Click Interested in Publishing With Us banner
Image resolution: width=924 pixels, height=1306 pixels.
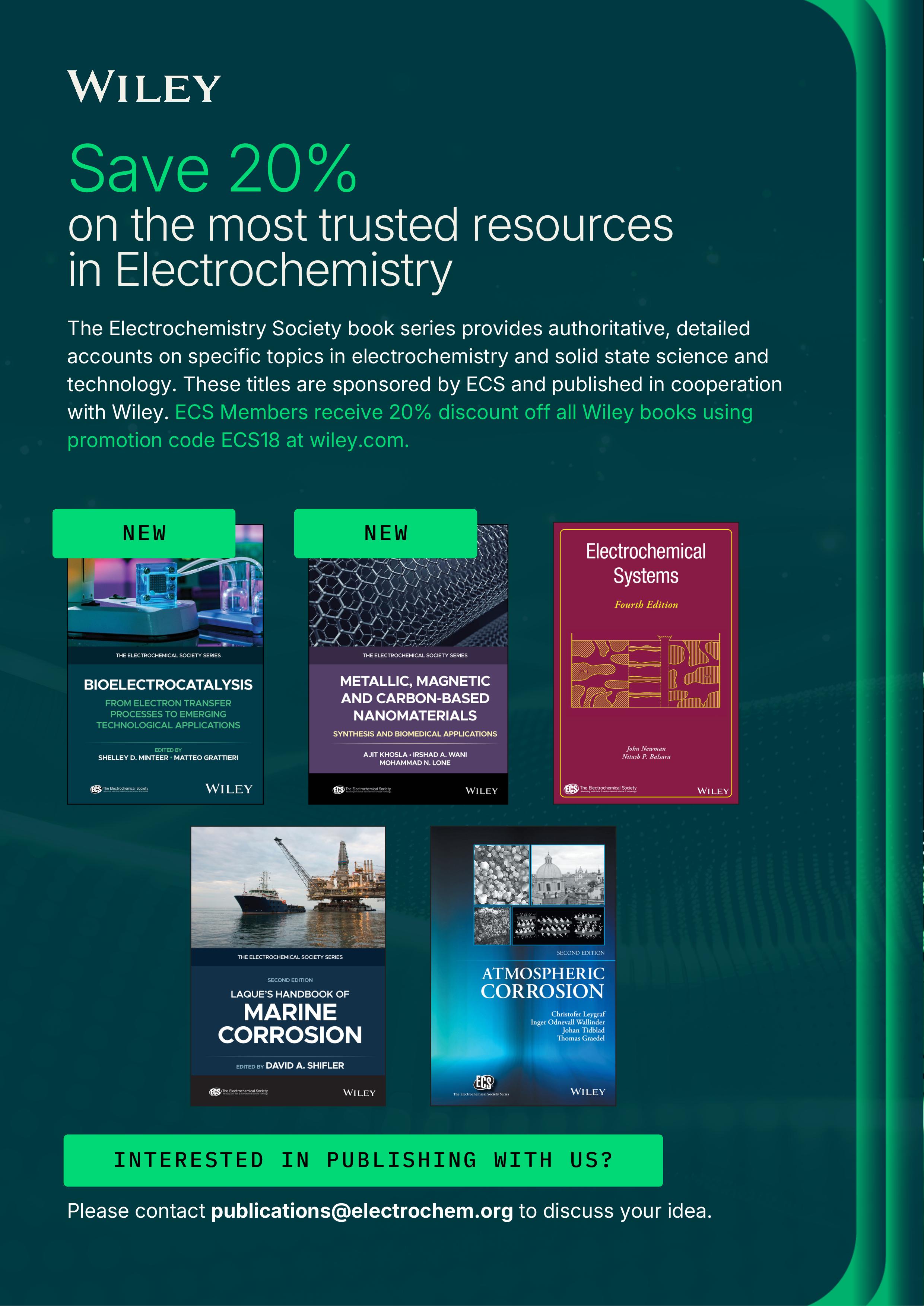[x=363, y=1160]
